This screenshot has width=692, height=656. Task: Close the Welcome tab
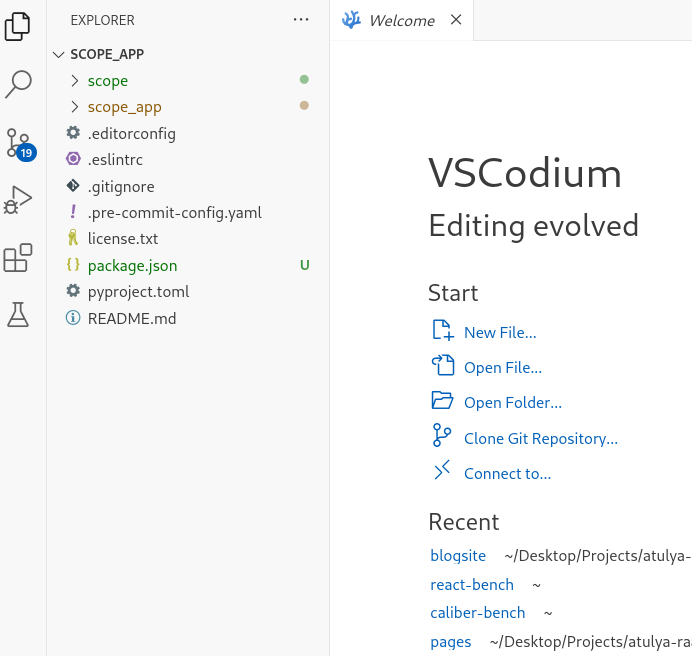(456, 19)
